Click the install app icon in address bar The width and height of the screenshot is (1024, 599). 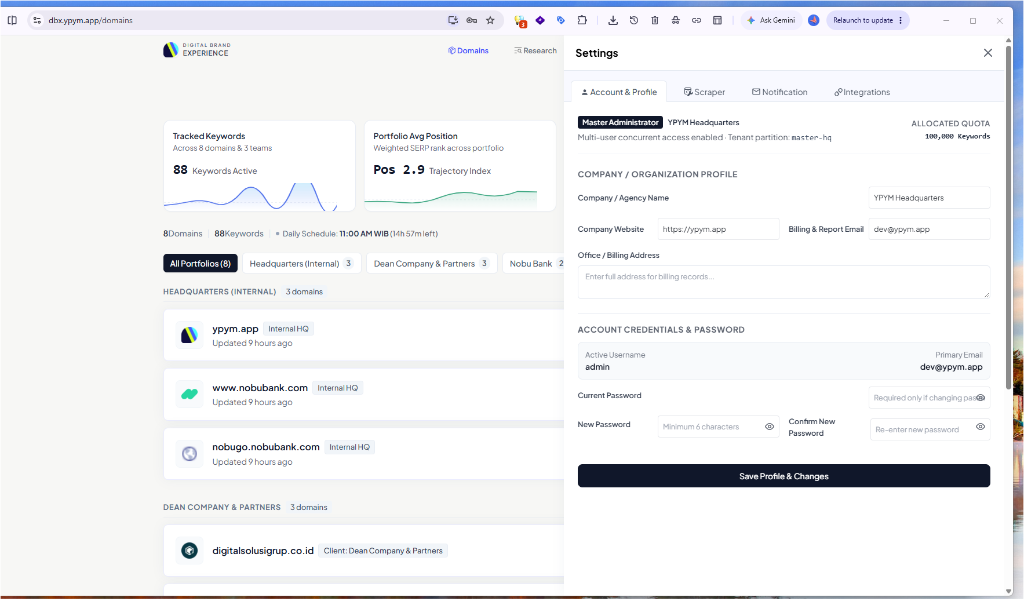click(453, 20)
